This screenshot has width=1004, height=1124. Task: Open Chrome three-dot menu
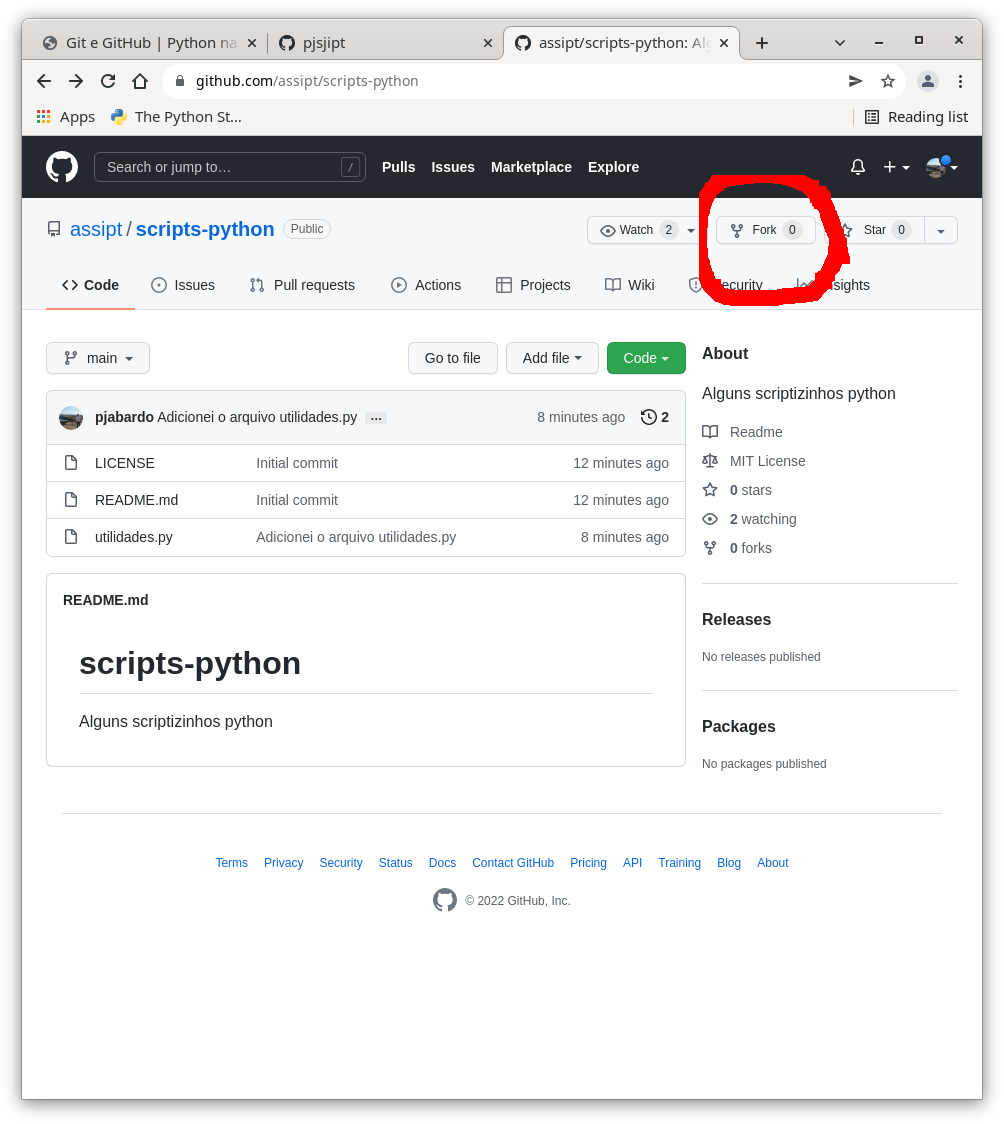tap(960, 81)
